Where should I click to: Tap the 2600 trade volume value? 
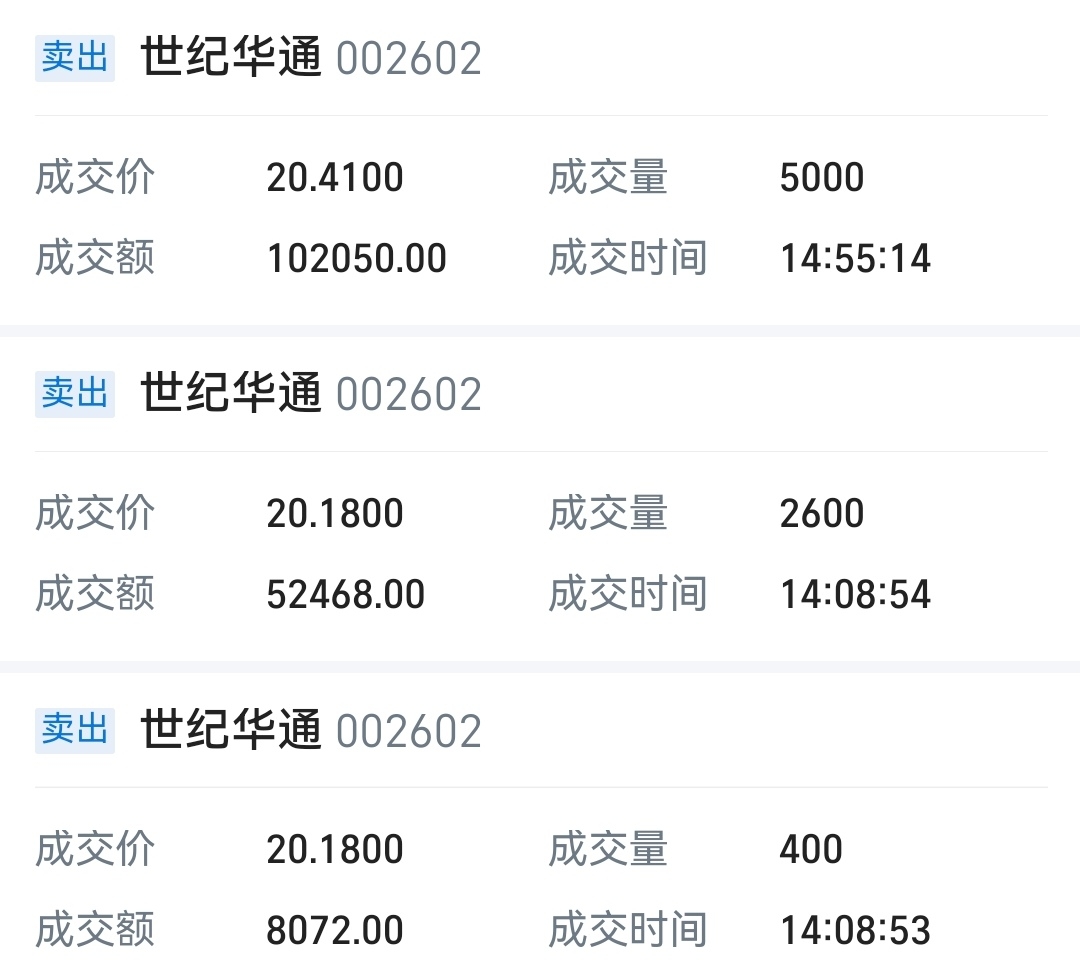pyautogui.click(x=822, y=514)
